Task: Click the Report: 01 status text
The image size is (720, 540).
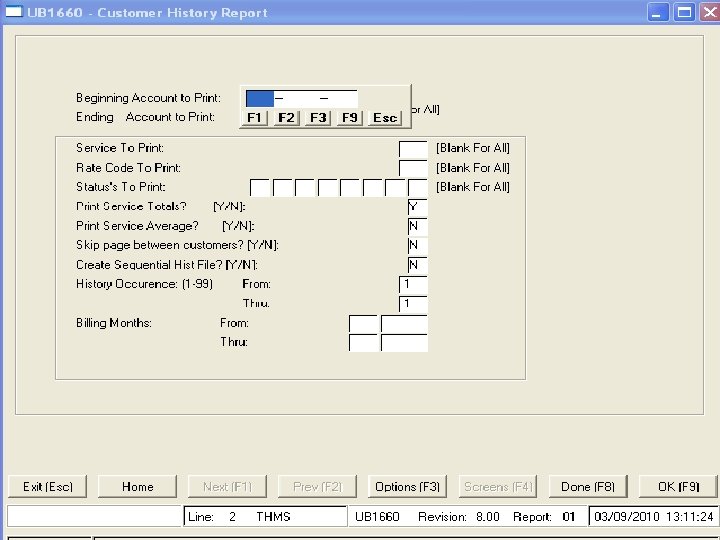Action: [544, 517]
